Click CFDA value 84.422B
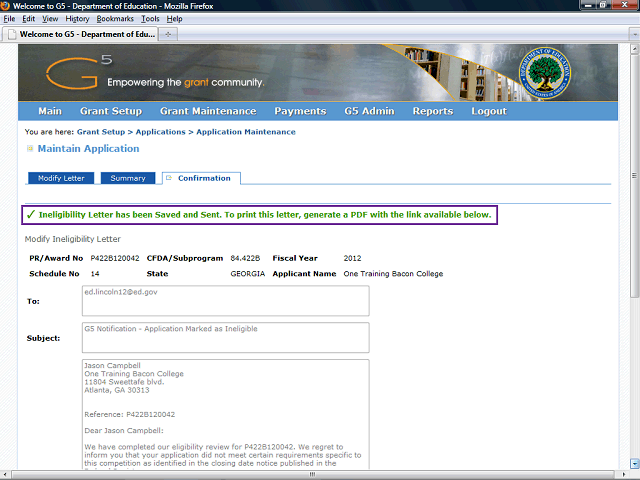Image resolution: width=640 pixels, height=480 pixels. [x=245, y=258]
